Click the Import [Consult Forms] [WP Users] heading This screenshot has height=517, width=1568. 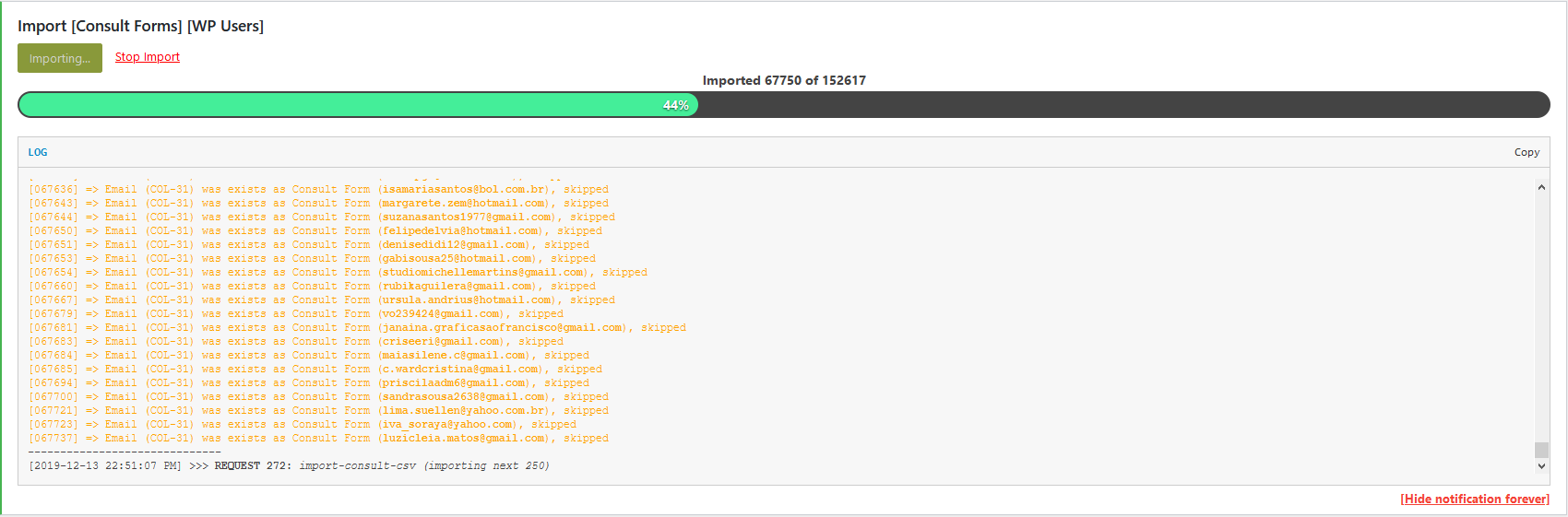(140, 26)
